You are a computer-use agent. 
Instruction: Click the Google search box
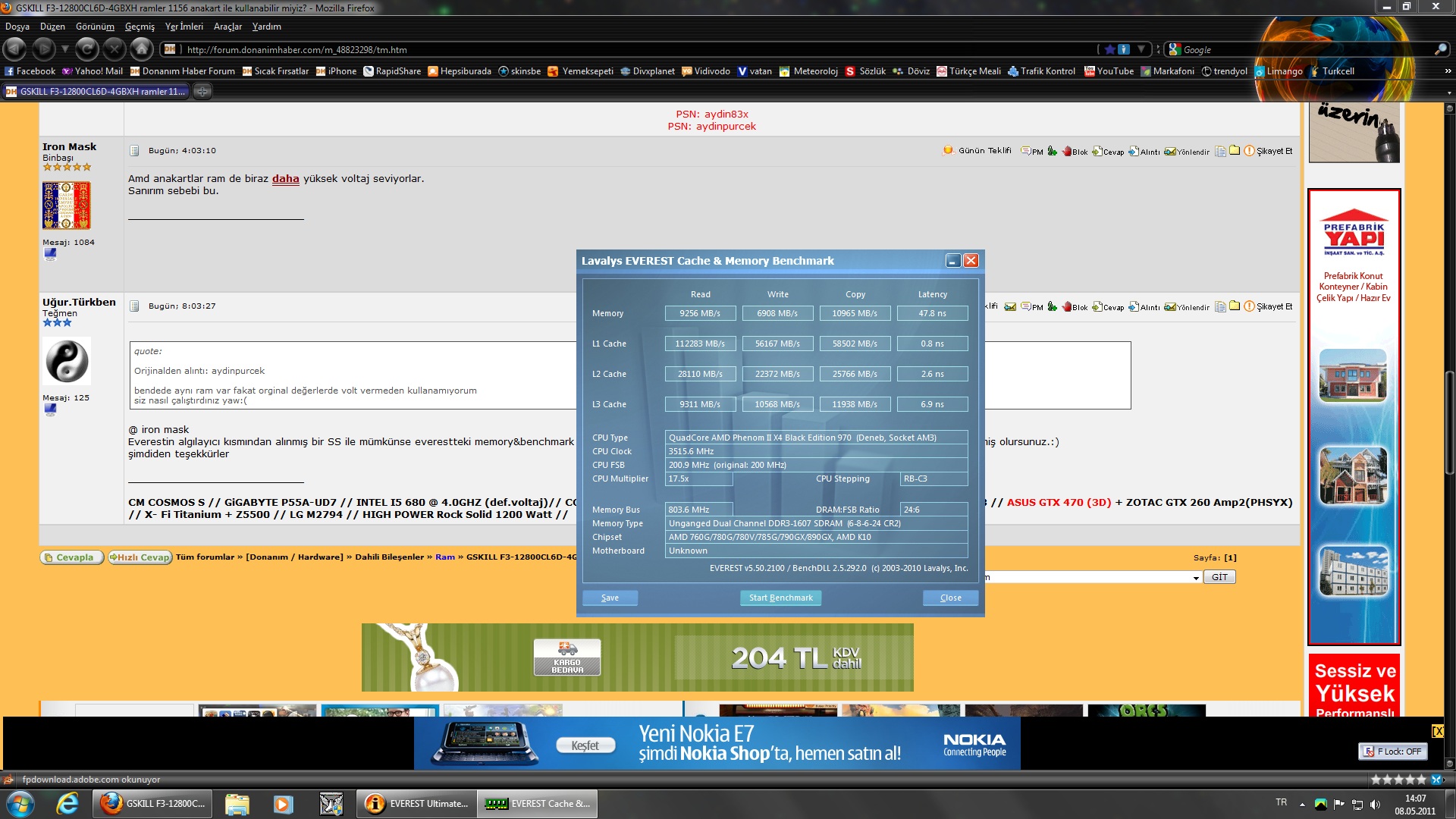point(1304,49)
